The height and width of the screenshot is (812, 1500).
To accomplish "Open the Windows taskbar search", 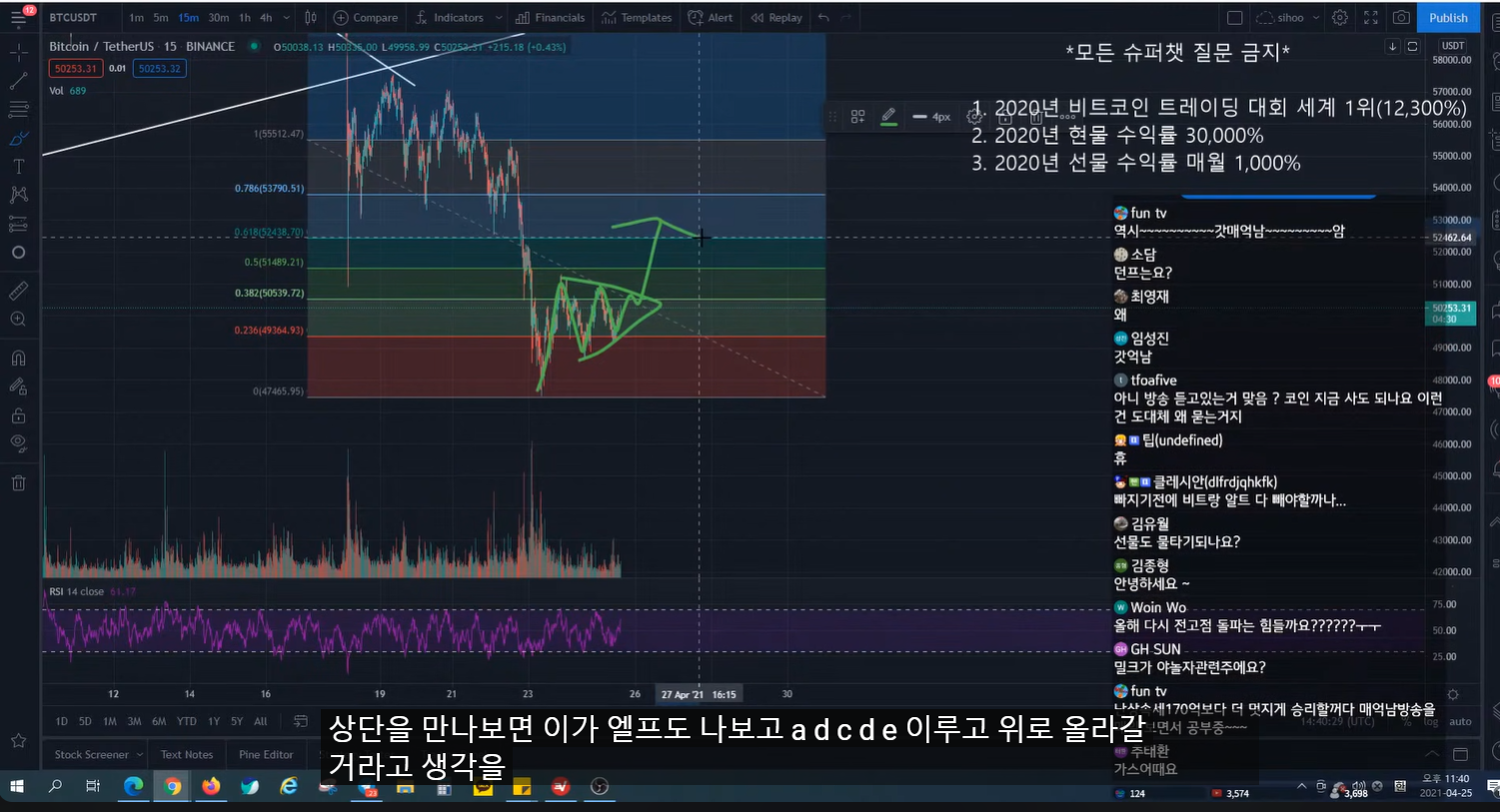I will [x=55, y=787].
